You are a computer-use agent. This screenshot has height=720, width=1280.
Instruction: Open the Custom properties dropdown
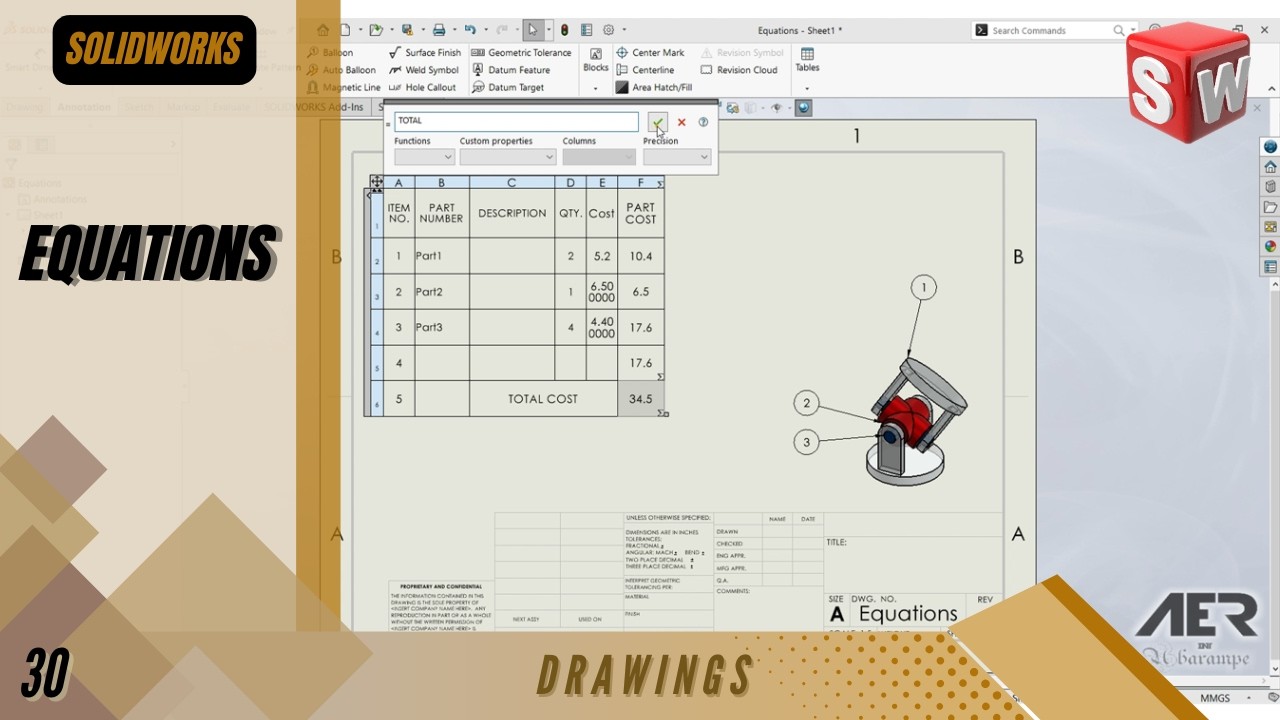tap(507, 157)
